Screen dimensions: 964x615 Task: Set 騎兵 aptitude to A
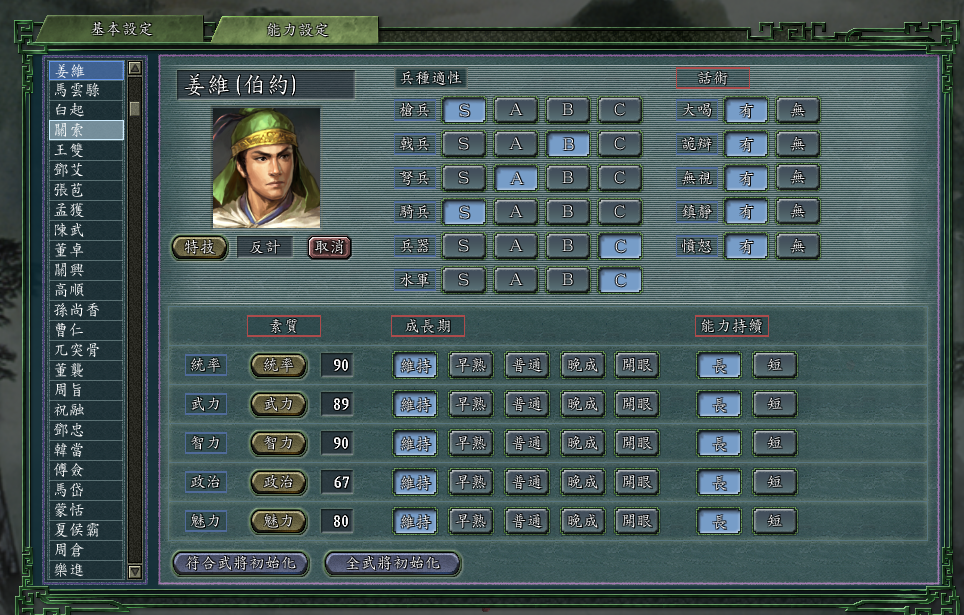pos(516,212)
